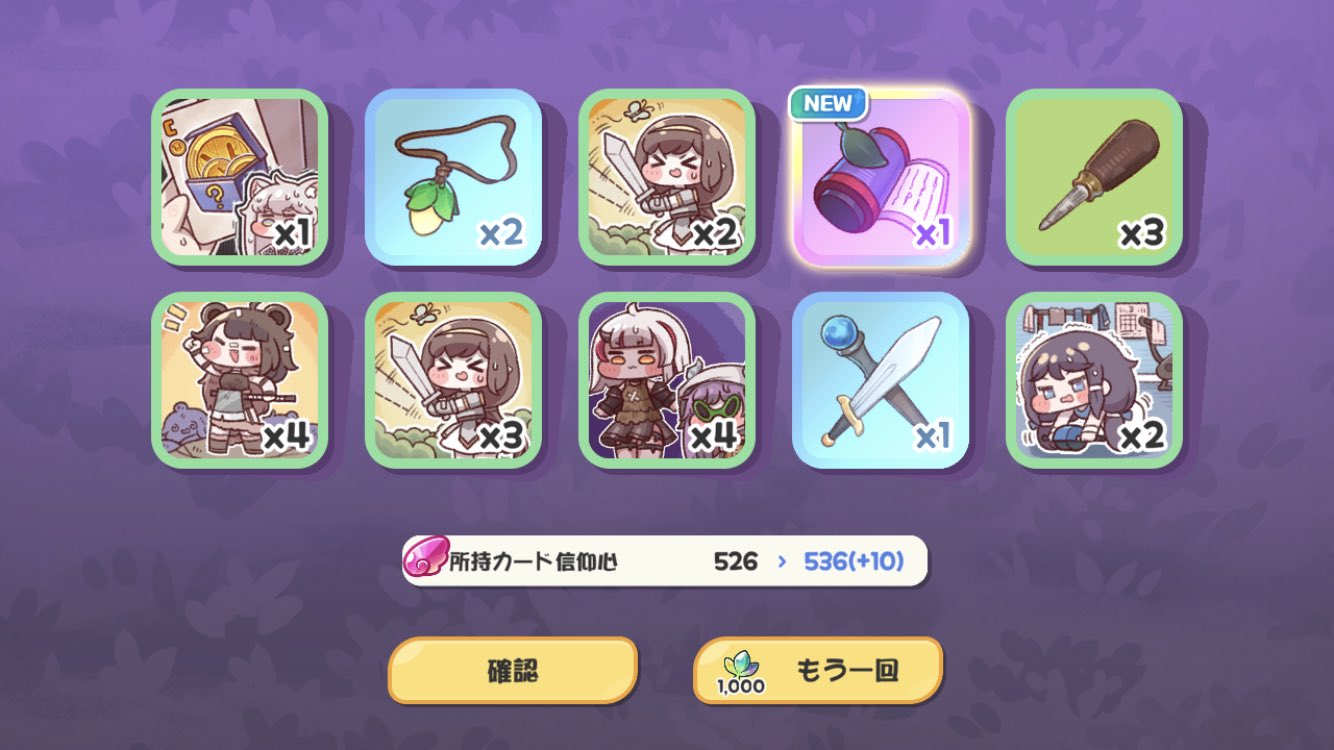Open the sword girl card with x2
Screen dimensions: 1334x750
coord(667,177)
